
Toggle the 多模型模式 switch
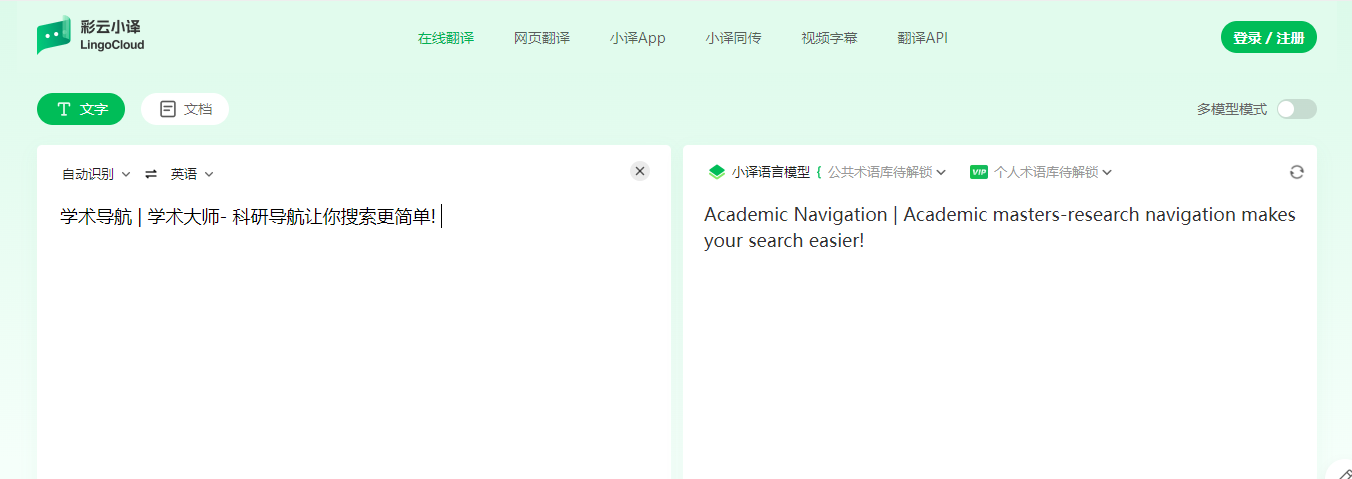click(1296, 109)
